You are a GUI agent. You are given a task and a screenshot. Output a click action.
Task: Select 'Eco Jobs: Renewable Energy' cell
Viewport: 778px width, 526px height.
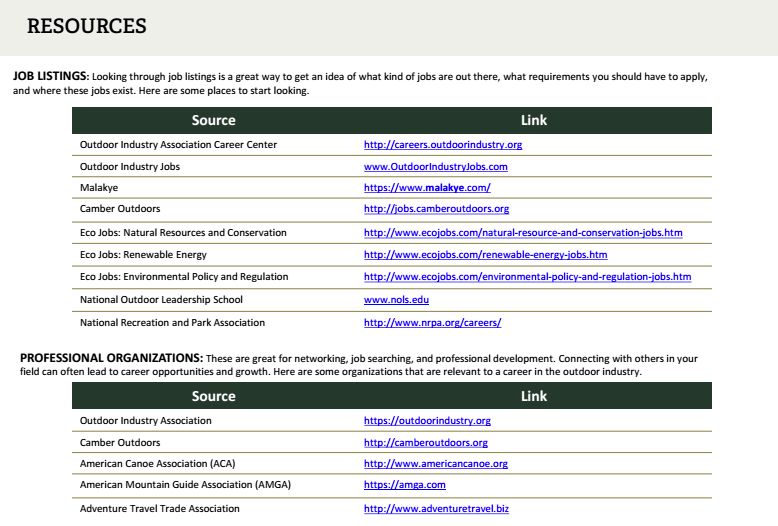tap(143, 255)
